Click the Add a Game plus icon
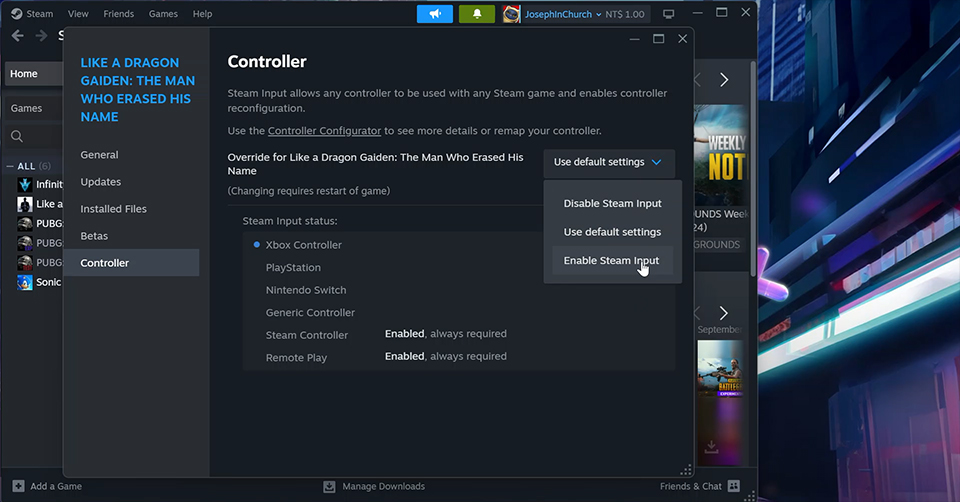 [17, 486]
